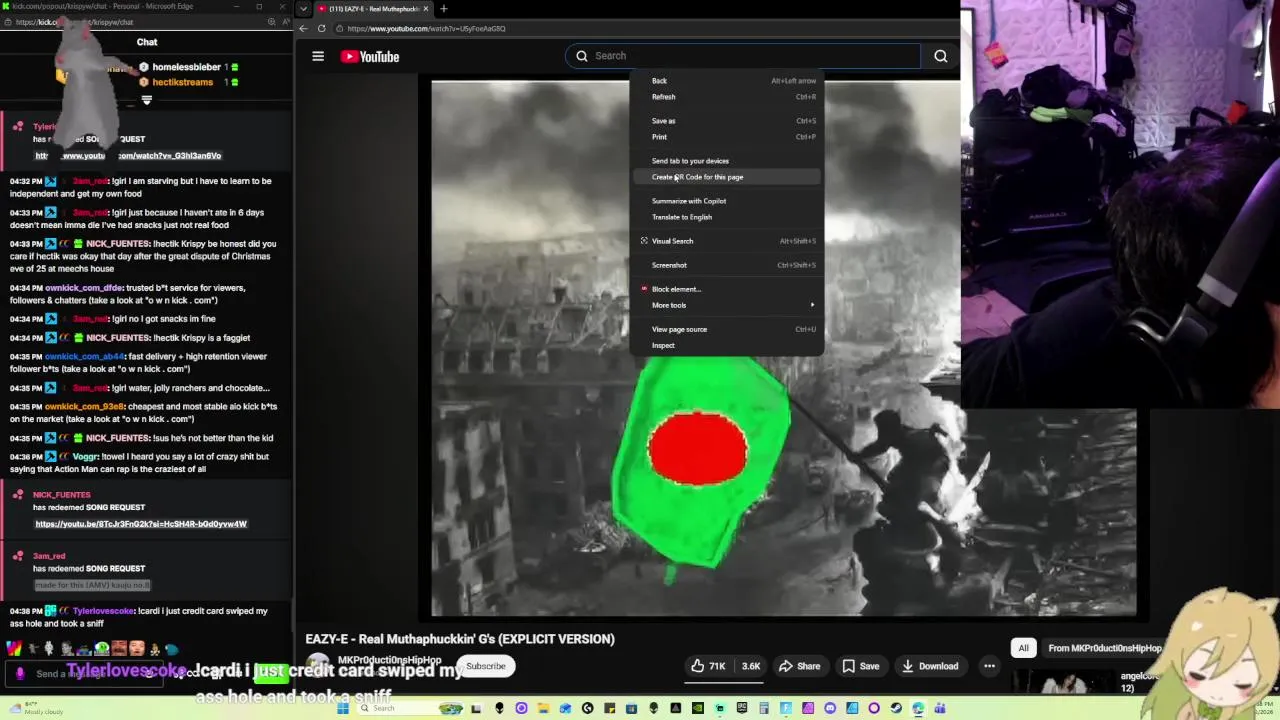Open the MKPr0ducti0nsHipHop channel name
1280x720 pixels.
389,660
